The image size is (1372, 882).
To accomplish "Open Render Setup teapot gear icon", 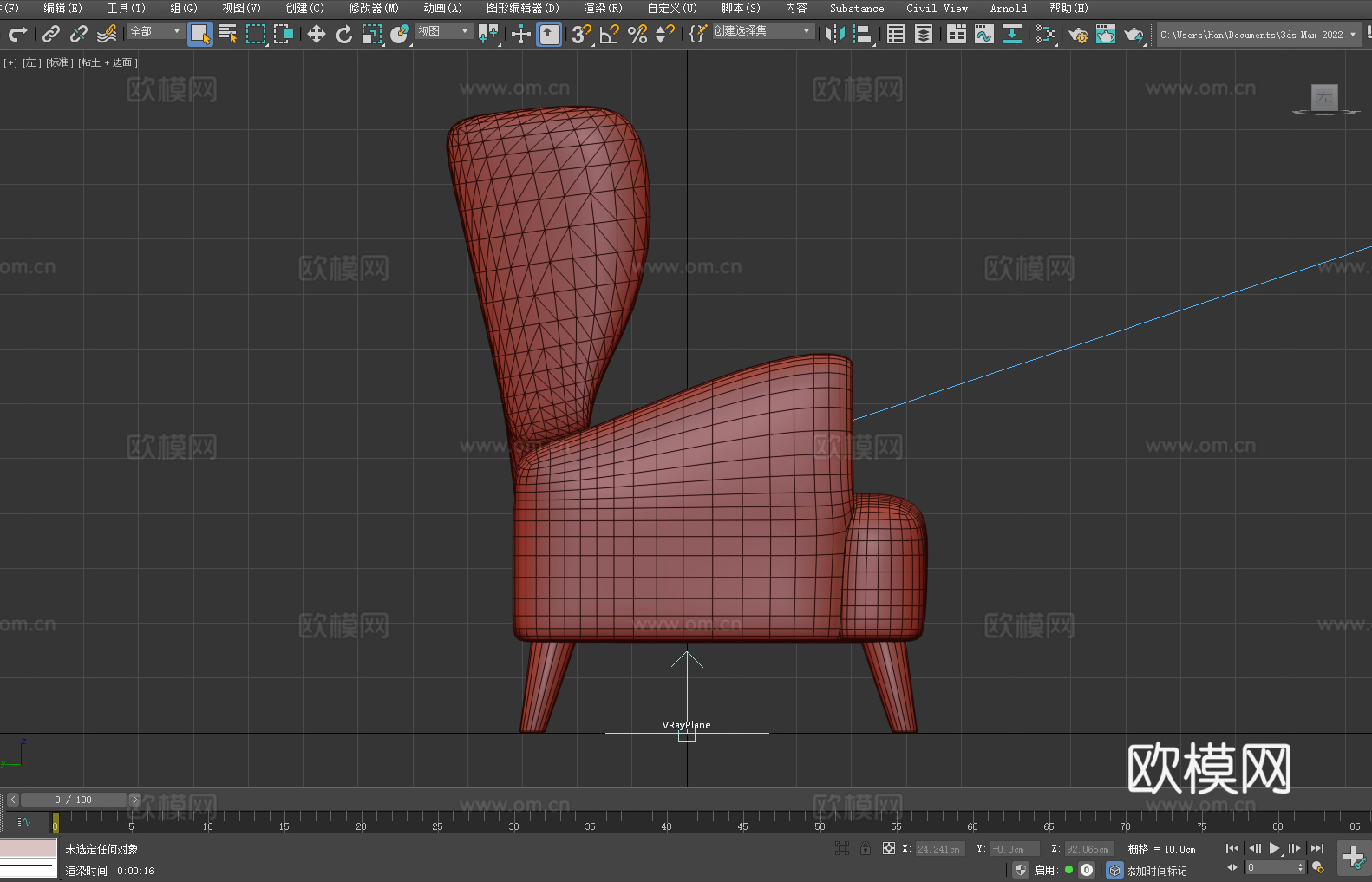I will click(1078, 34).
